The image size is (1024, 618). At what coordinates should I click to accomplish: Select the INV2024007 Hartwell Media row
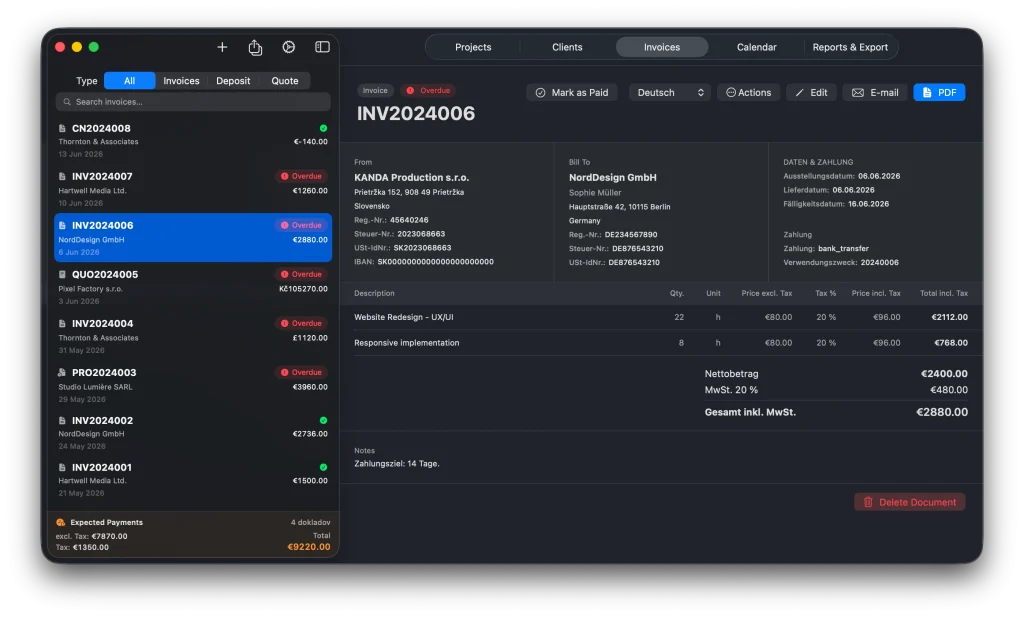coord(193,189)
